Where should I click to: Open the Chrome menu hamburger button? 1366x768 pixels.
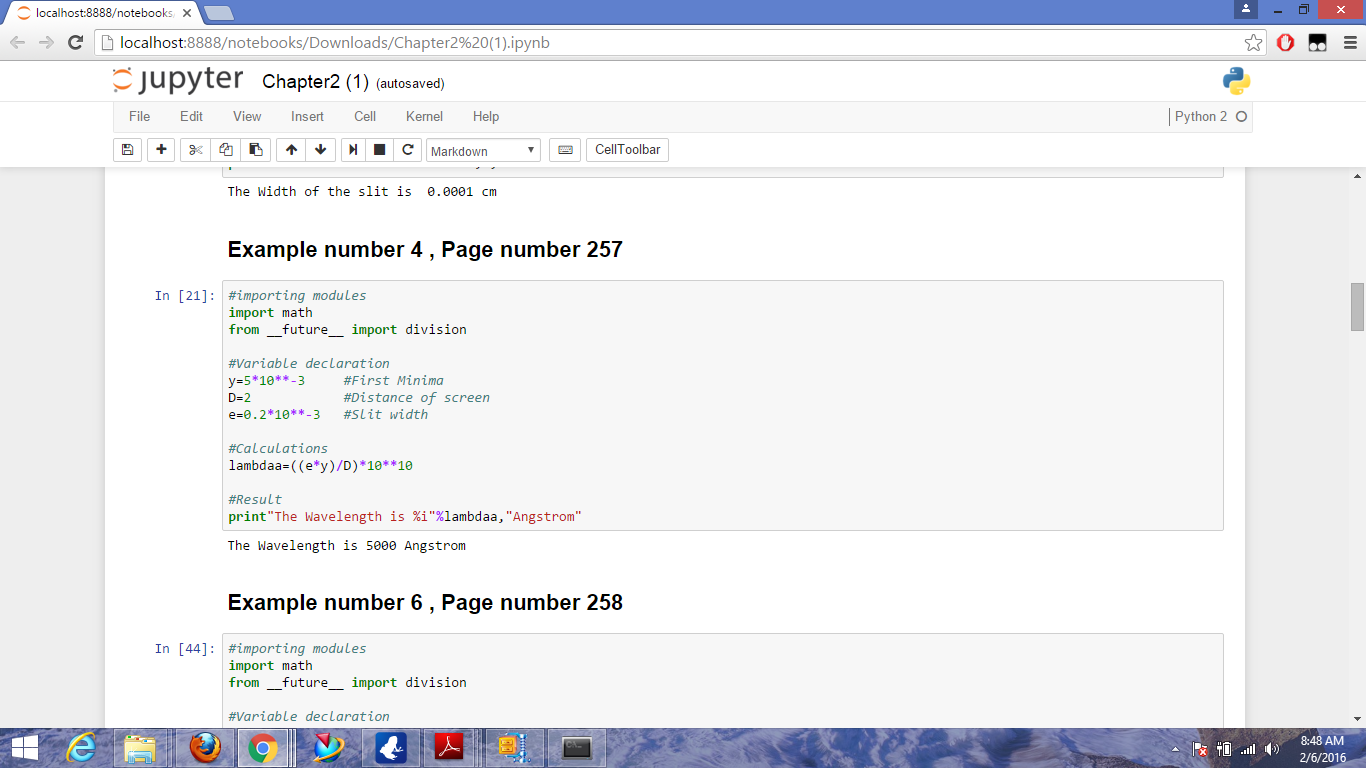tap(1348, 42)
